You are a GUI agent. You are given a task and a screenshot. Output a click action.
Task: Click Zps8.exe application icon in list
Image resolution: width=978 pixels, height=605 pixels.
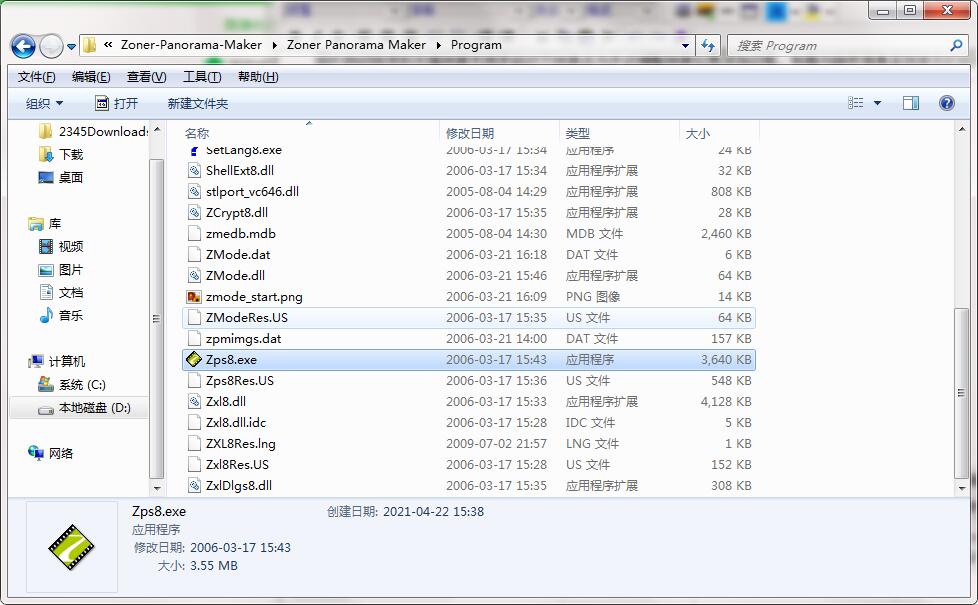(195, 359)
